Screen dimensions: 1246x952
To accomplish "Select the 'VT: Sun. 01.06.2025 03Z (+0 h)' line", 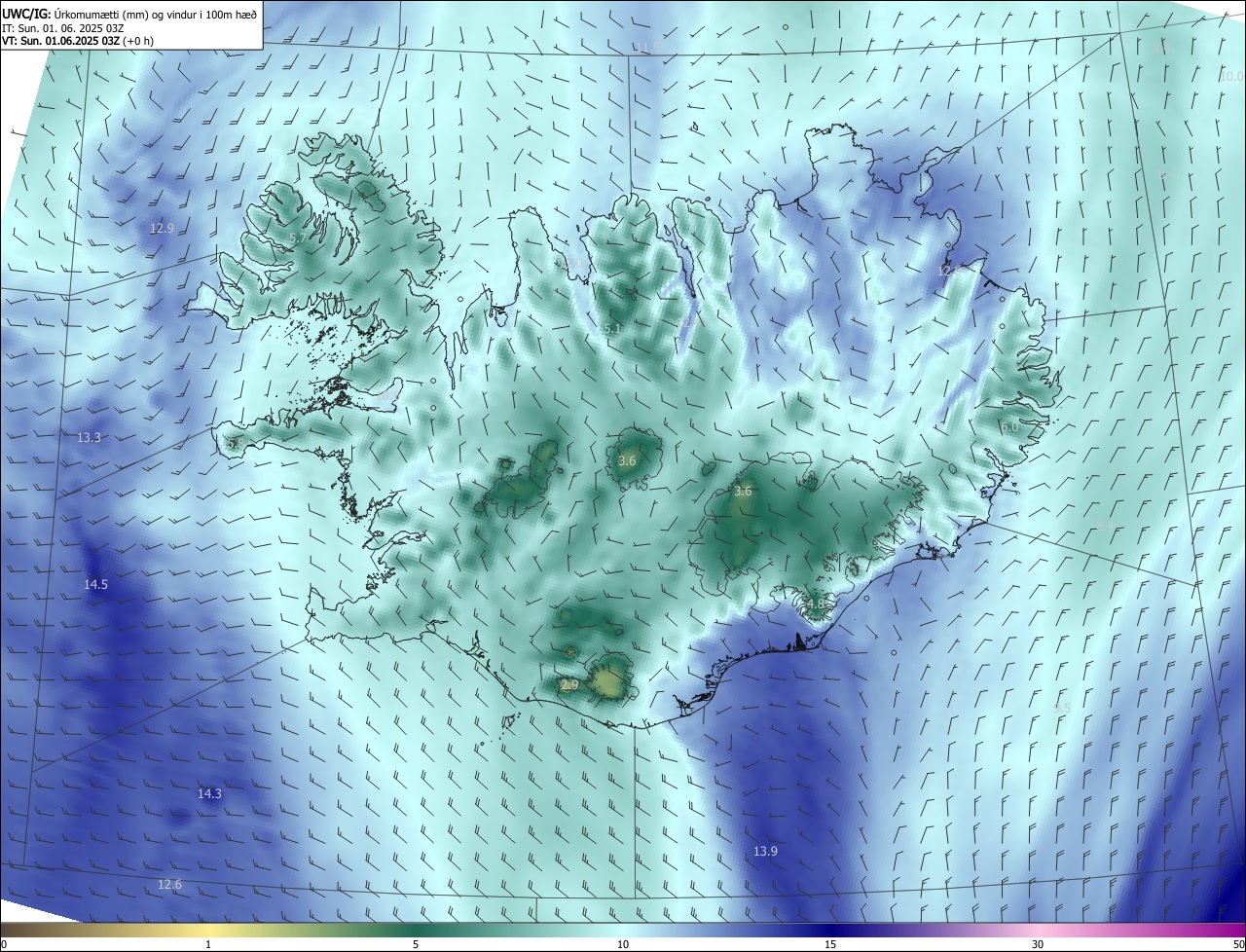I will (x=80, y=41).
